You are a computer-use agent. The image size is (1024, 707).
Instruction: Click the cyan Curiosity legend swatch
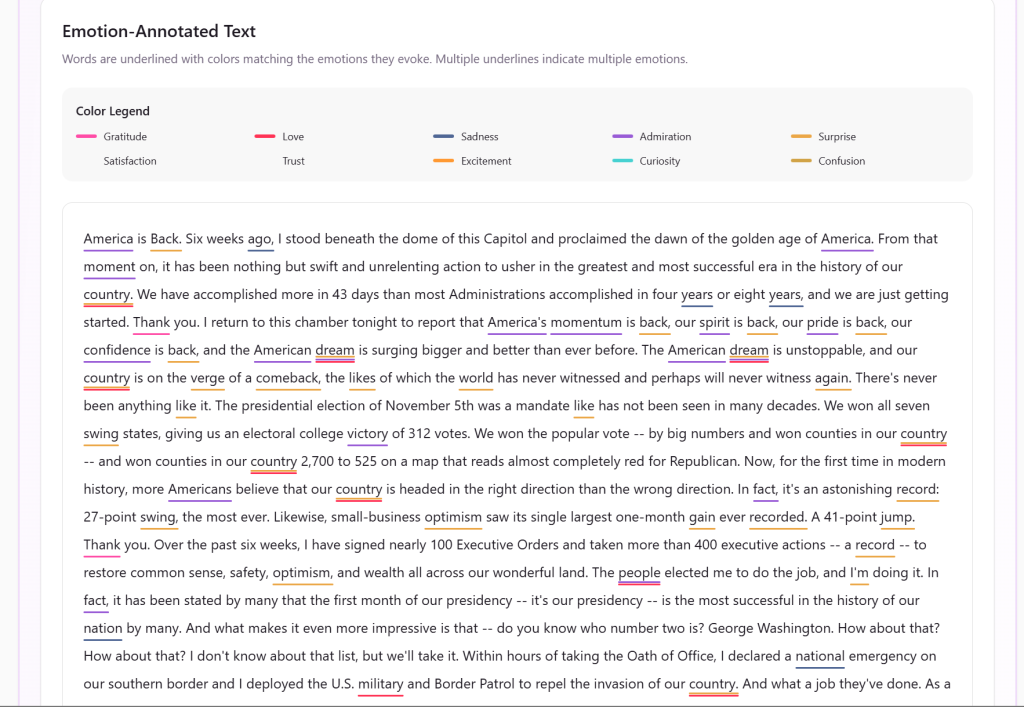pyautogui.click(x=622, y=160)
